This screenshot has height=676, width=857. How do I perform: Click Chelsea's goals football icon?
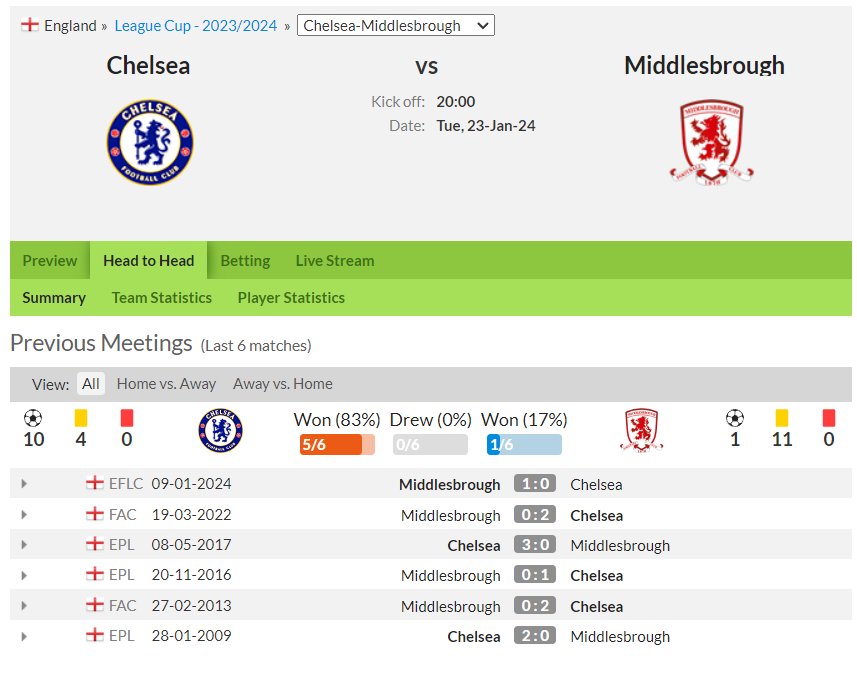point(33,418)
